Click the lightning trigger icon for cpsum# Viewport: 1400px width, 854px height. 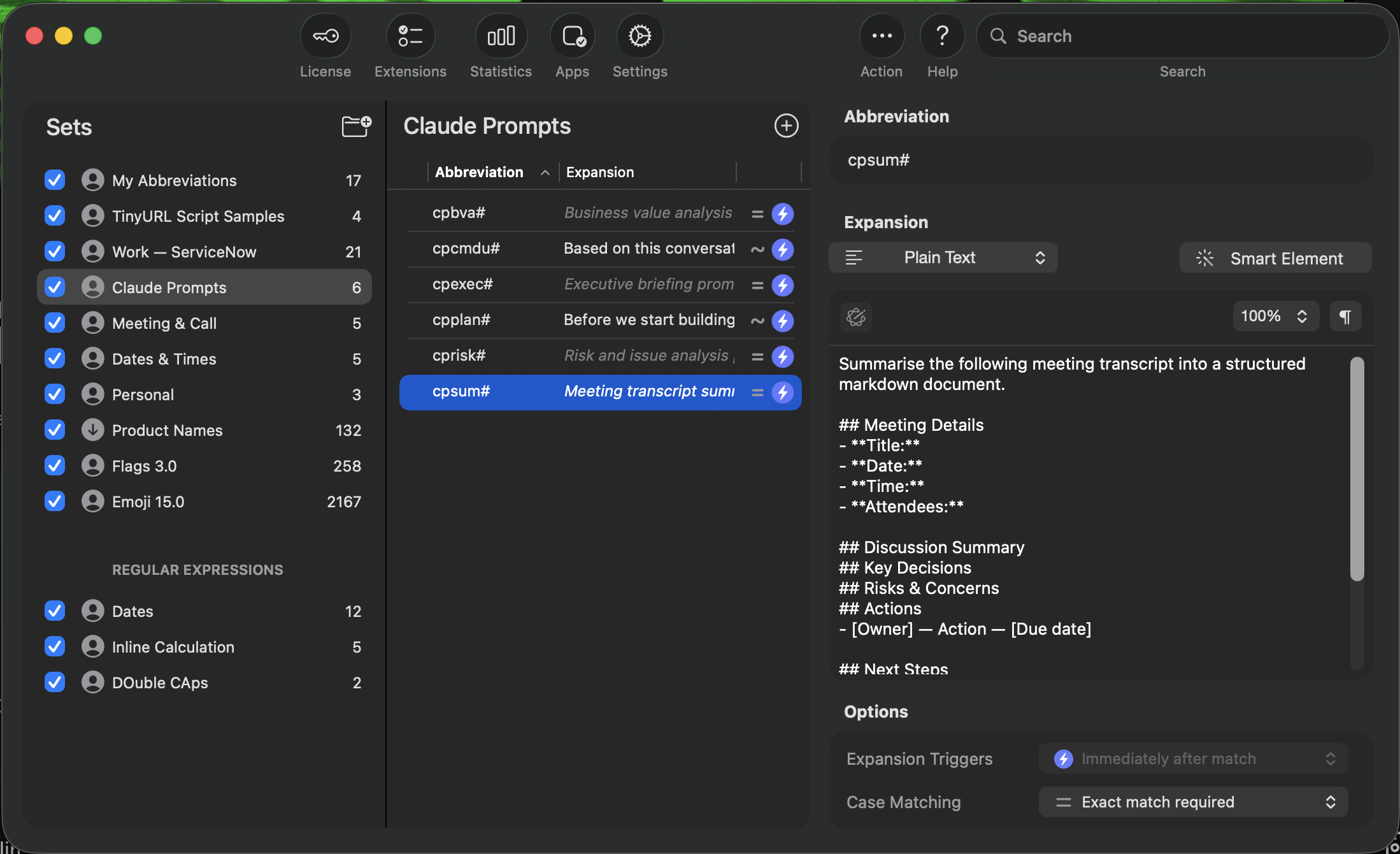[x=783, y=392]
